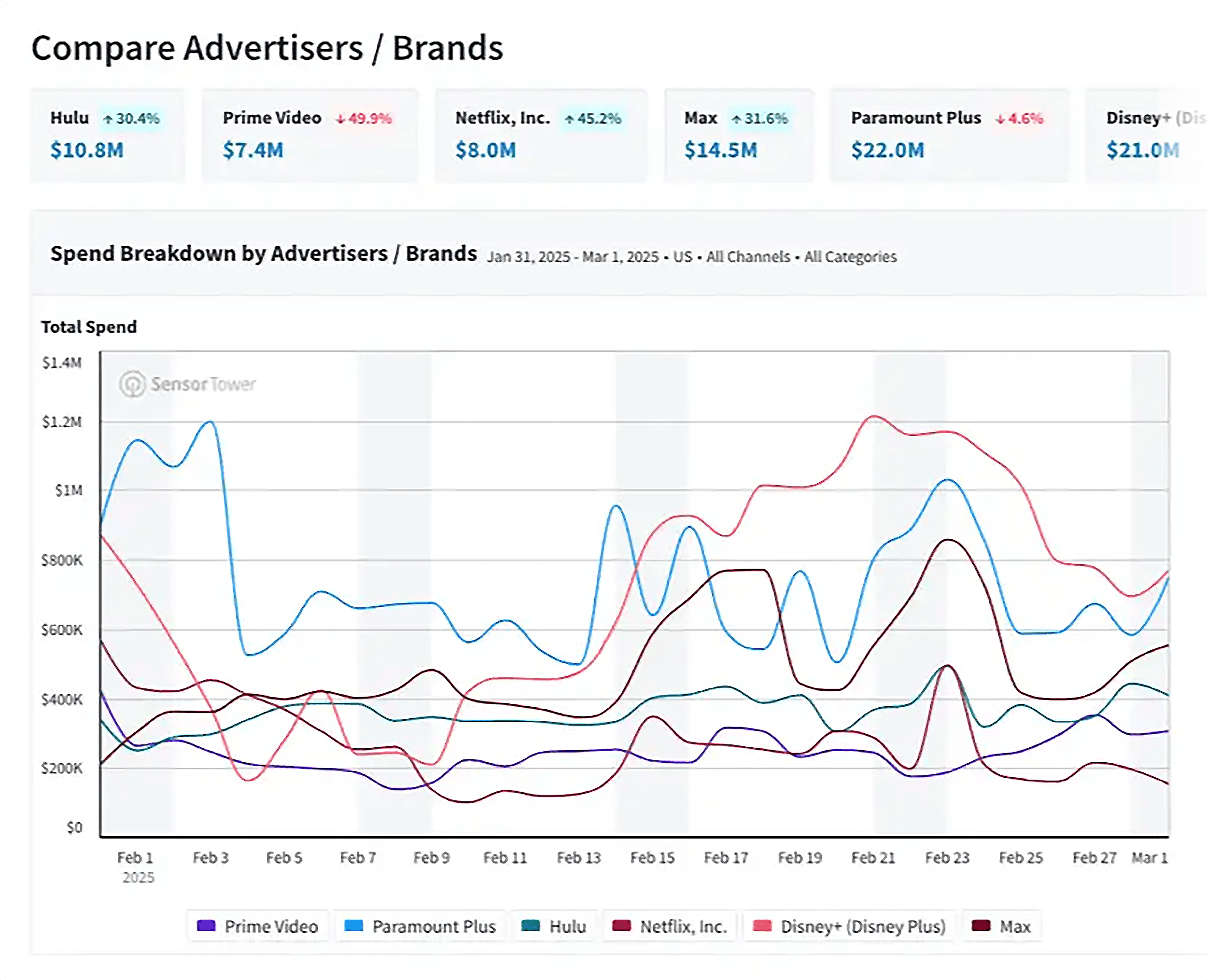Image resolution: width=1207 pixels, height=980 pixels.
Task: Click the Max upward trend arrow
Action: click(737, 119)
